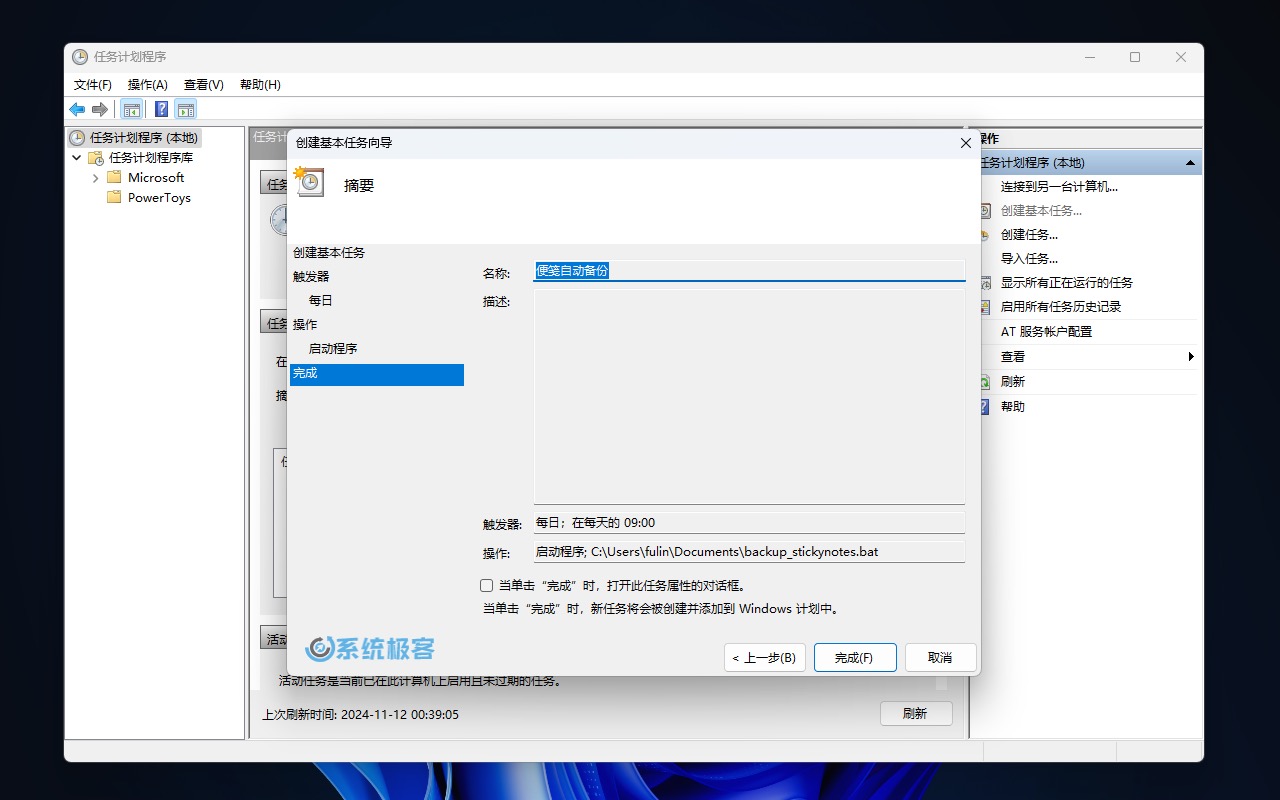
Task: Select the 触发器 wizard step
Action: pos(311,277)
